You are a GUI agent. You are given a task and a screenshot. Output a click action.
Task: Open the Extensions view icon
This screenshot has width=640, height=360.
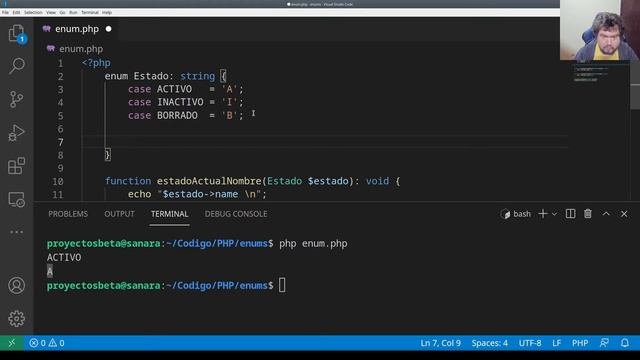click(x=16, y=166)
